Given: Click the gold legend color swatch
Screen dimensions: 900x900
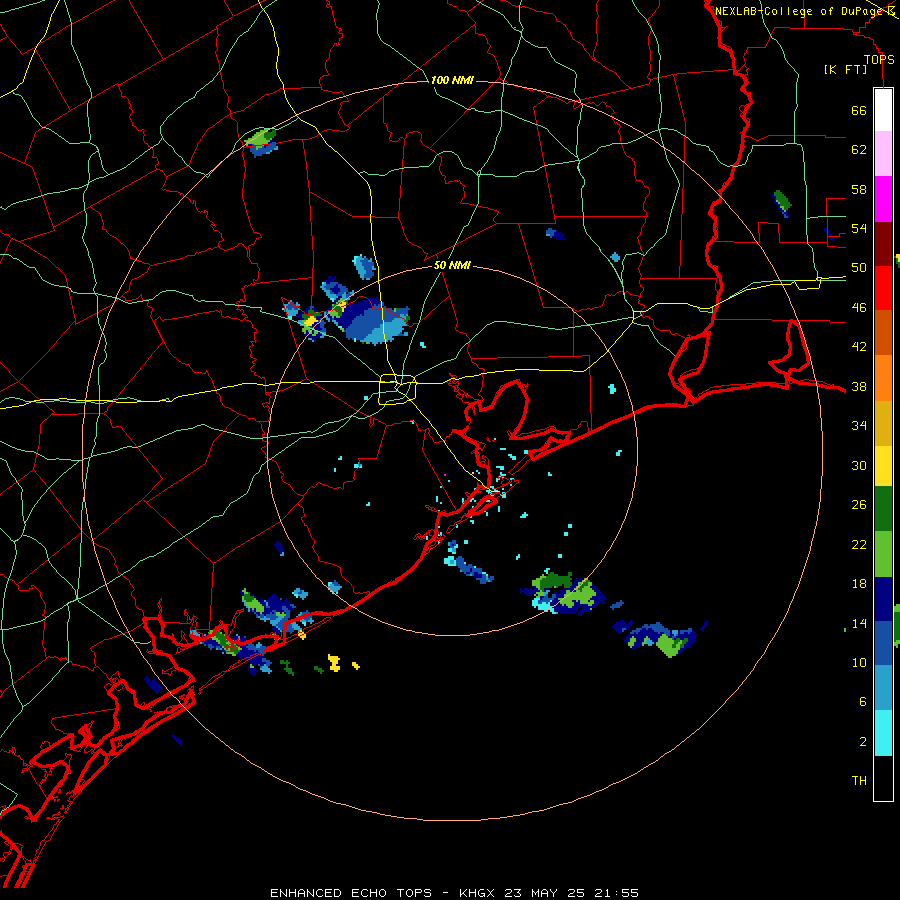Looking at the screenshot, I should tap(883, 423).
